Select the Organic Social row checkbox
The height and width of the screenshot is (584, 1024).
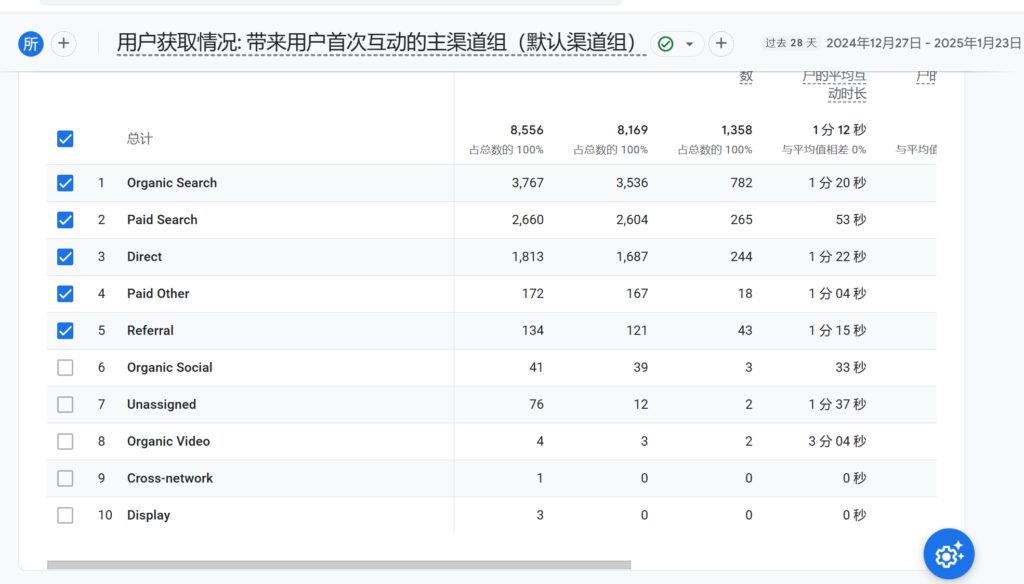click(65, 367)
